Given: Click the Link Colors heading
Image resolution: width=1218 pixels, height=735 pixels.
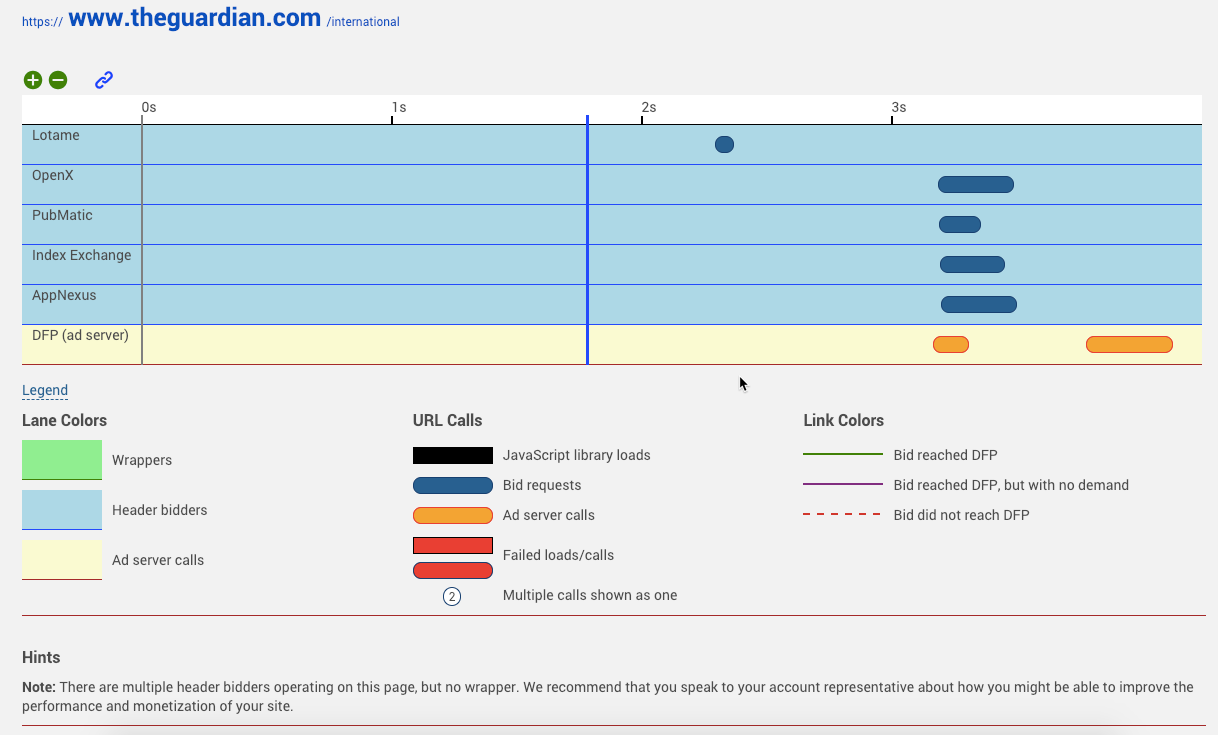Looking at the screenshot, I should click(843, 420).
